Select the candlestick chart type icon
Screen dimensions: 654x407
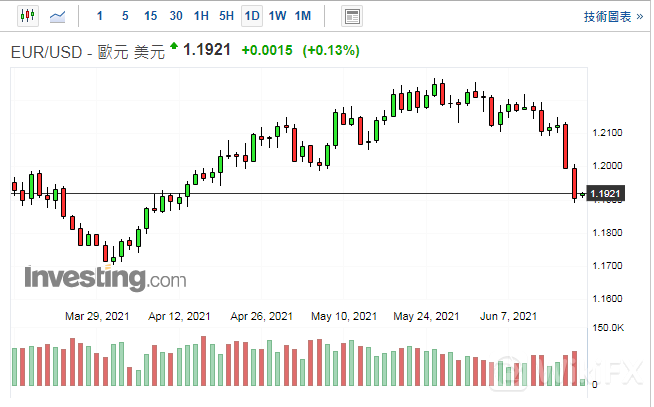click(x=26, y=16)
